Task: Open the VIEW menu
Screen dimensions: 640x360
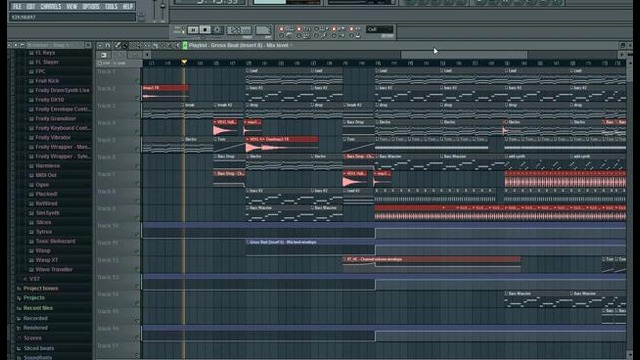Action: point(71,7)
